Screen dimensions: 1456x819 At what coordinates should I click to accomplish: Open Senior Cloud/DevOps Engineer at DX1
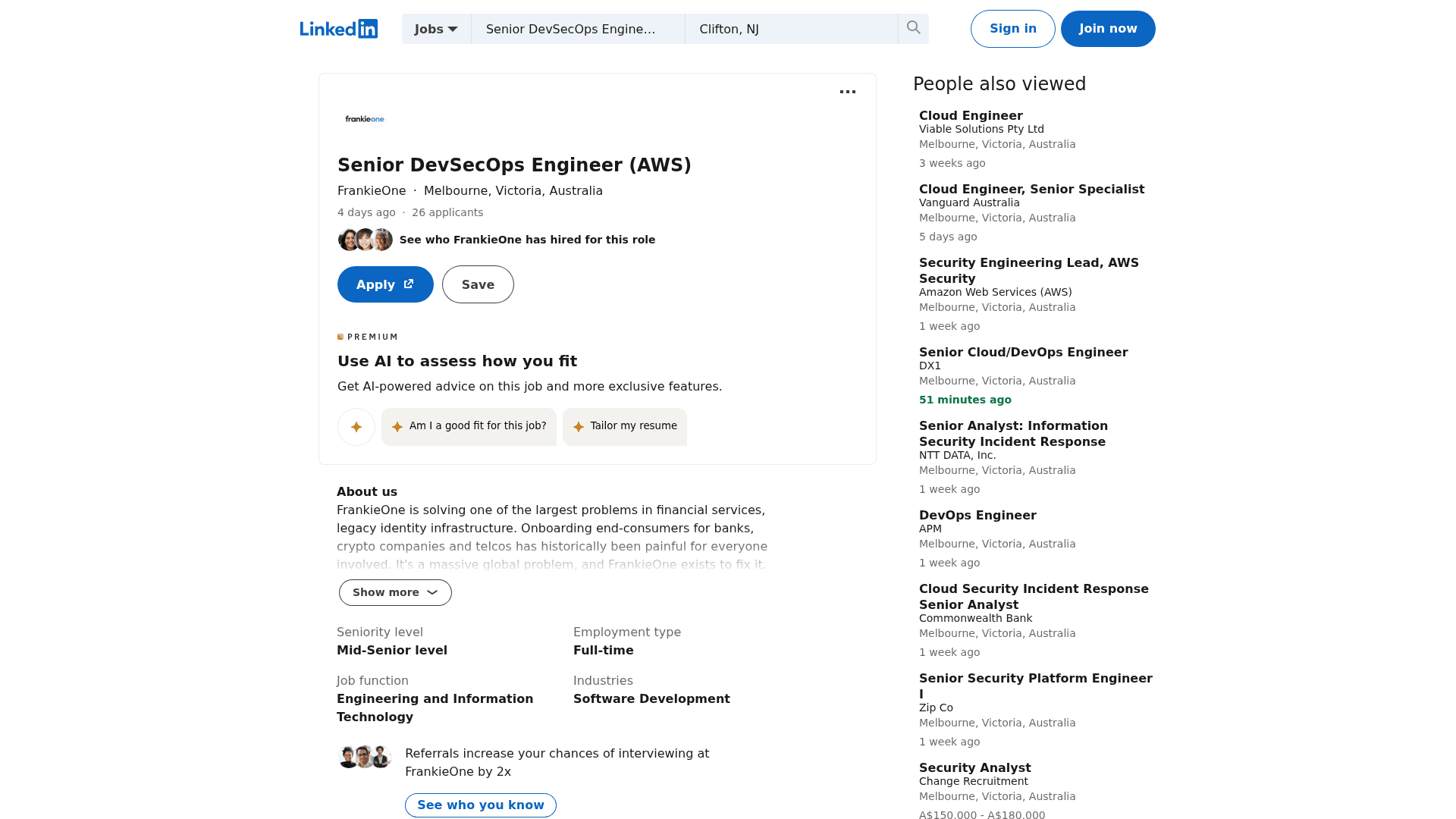pos(1023,353)
